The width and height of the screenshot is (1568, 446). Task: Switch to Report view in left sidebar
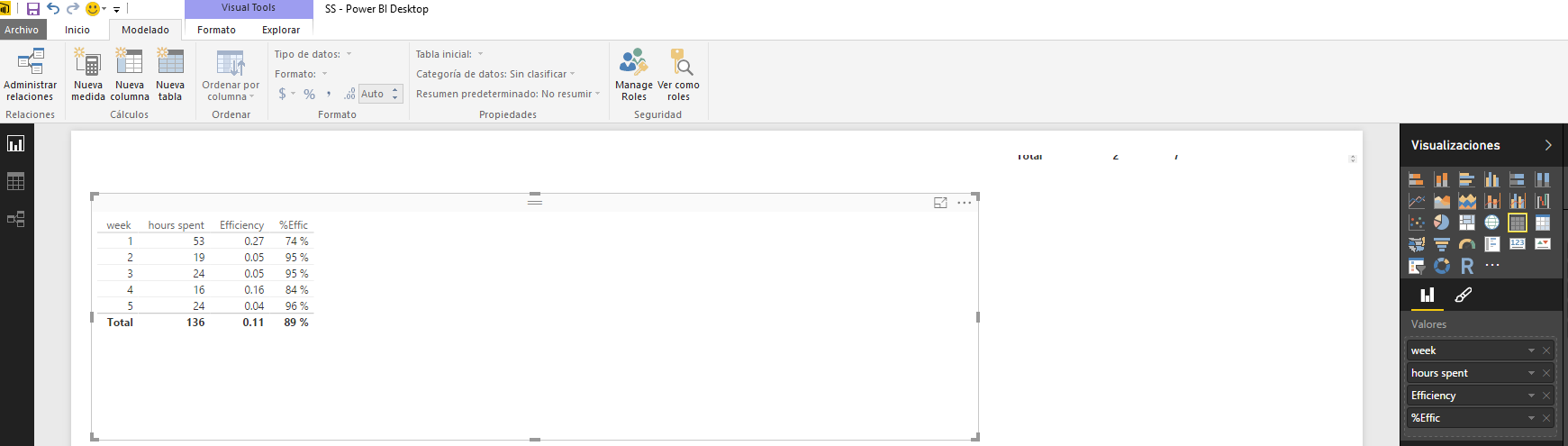coord(16,144)
